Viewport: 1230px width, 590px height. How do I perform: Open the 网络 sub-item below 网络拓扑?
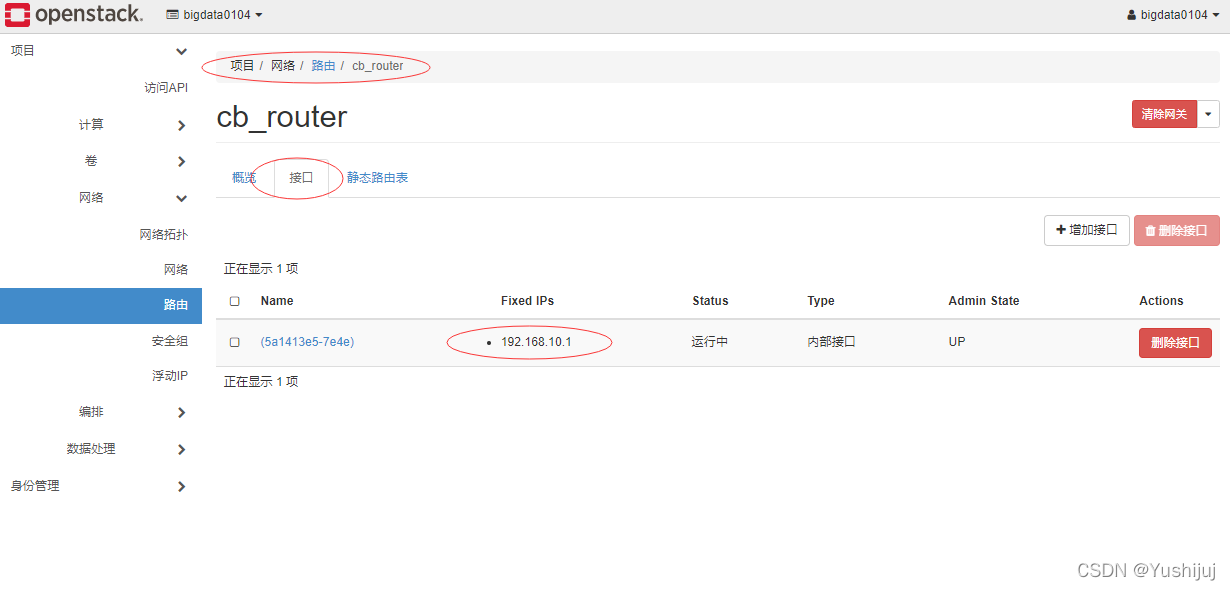pyautogui.click(x=176, y=270)
